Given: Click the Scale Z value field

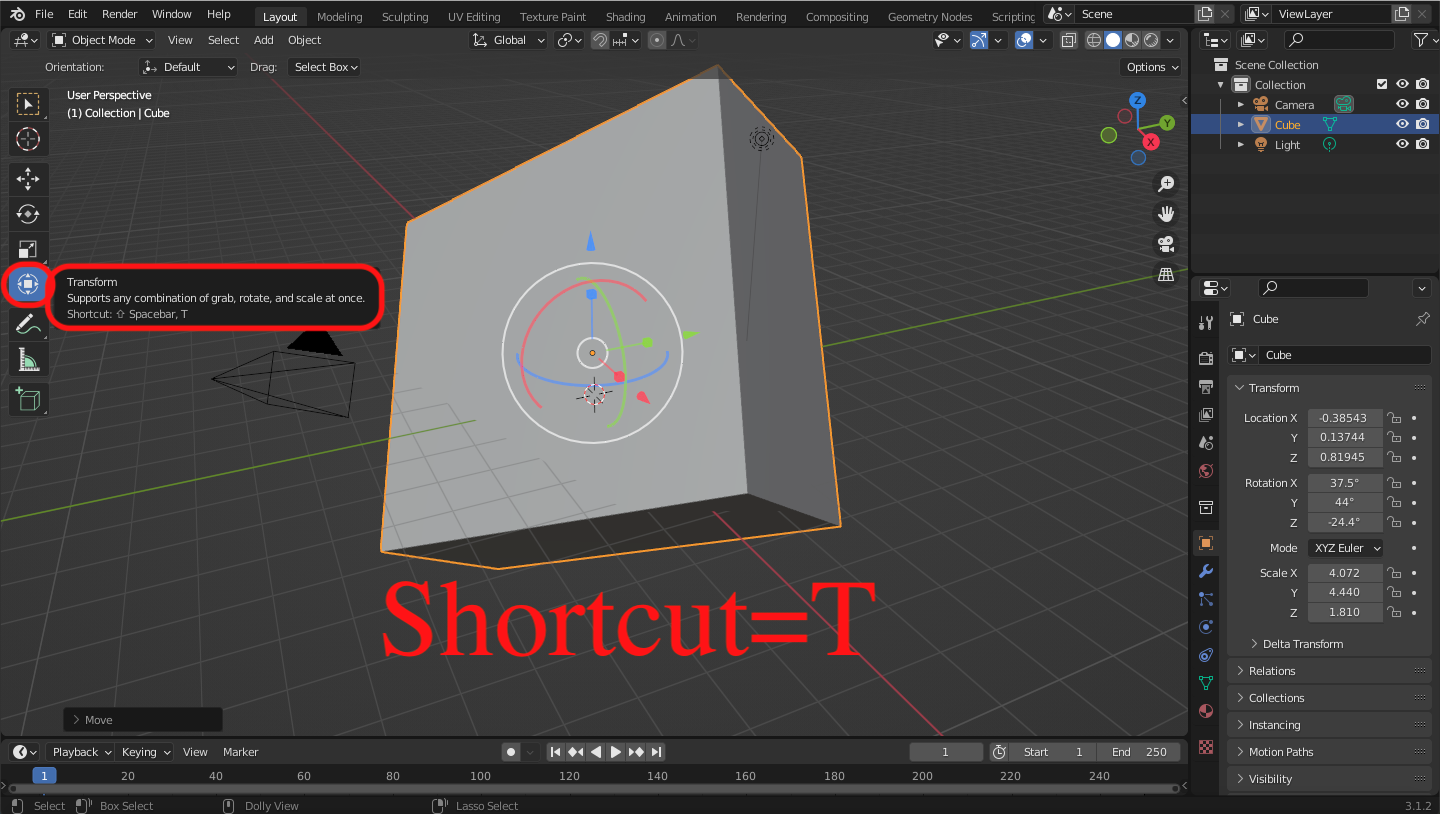Looking at the screenshot, I should pos(1345,612).
